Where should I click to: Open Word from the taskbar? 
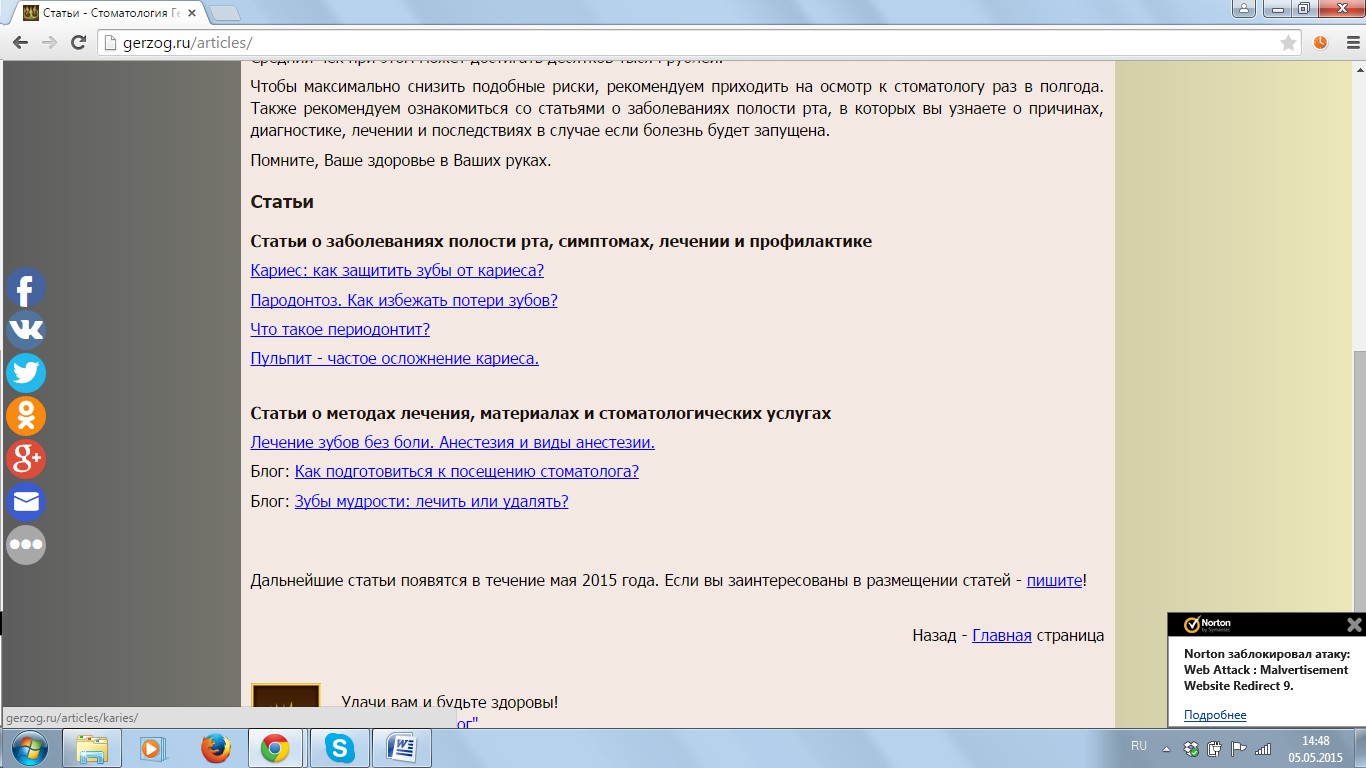point(401,748)
